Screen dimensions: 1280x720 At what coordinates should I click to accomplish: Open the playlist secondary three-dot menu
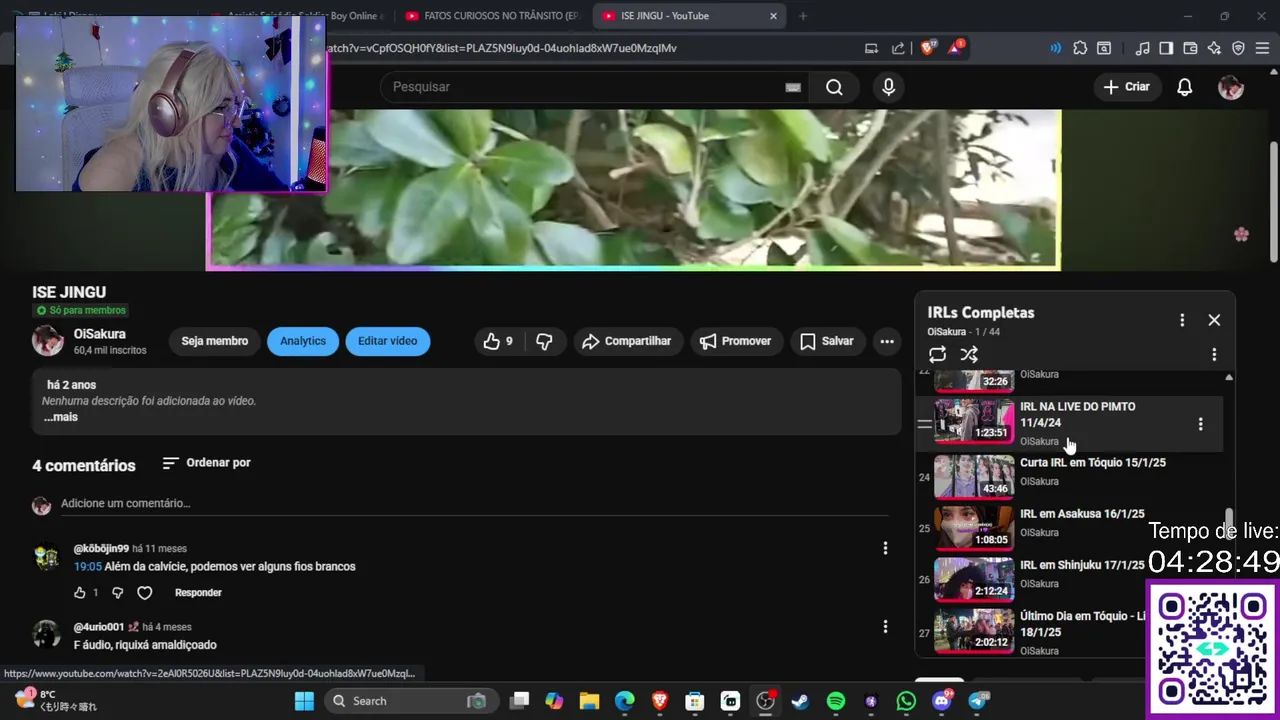point(1214,355)
